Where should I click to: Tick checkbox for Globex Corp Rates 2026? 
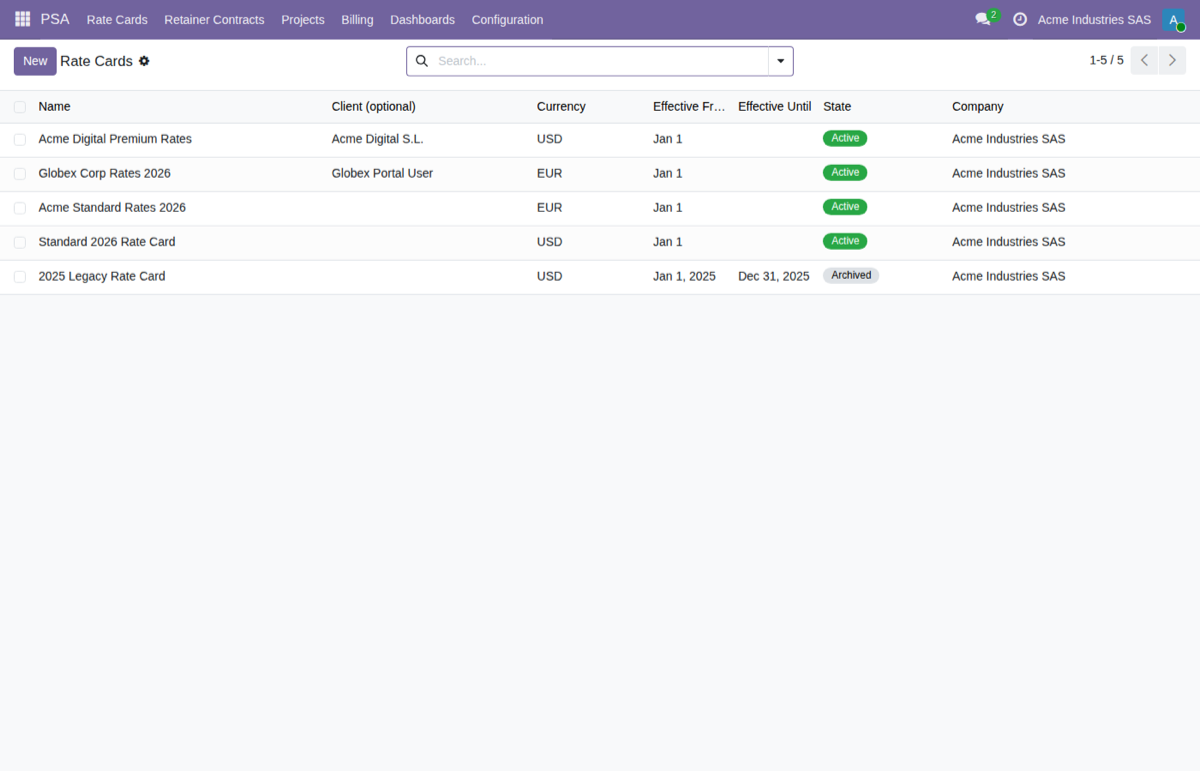coord(20,173)
